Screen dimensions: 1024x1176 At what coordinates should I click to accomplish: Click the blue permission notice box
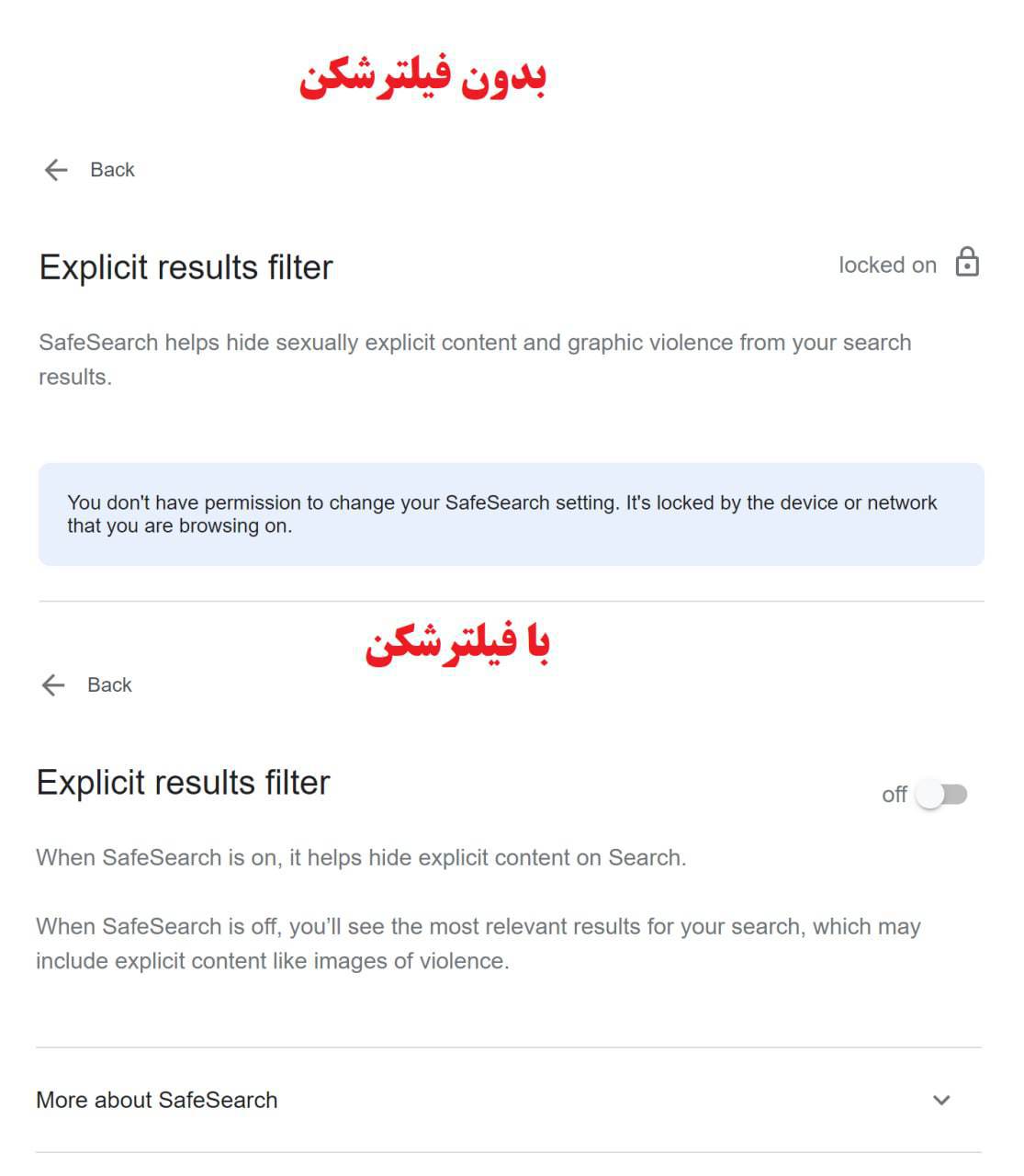coord(512,514)
